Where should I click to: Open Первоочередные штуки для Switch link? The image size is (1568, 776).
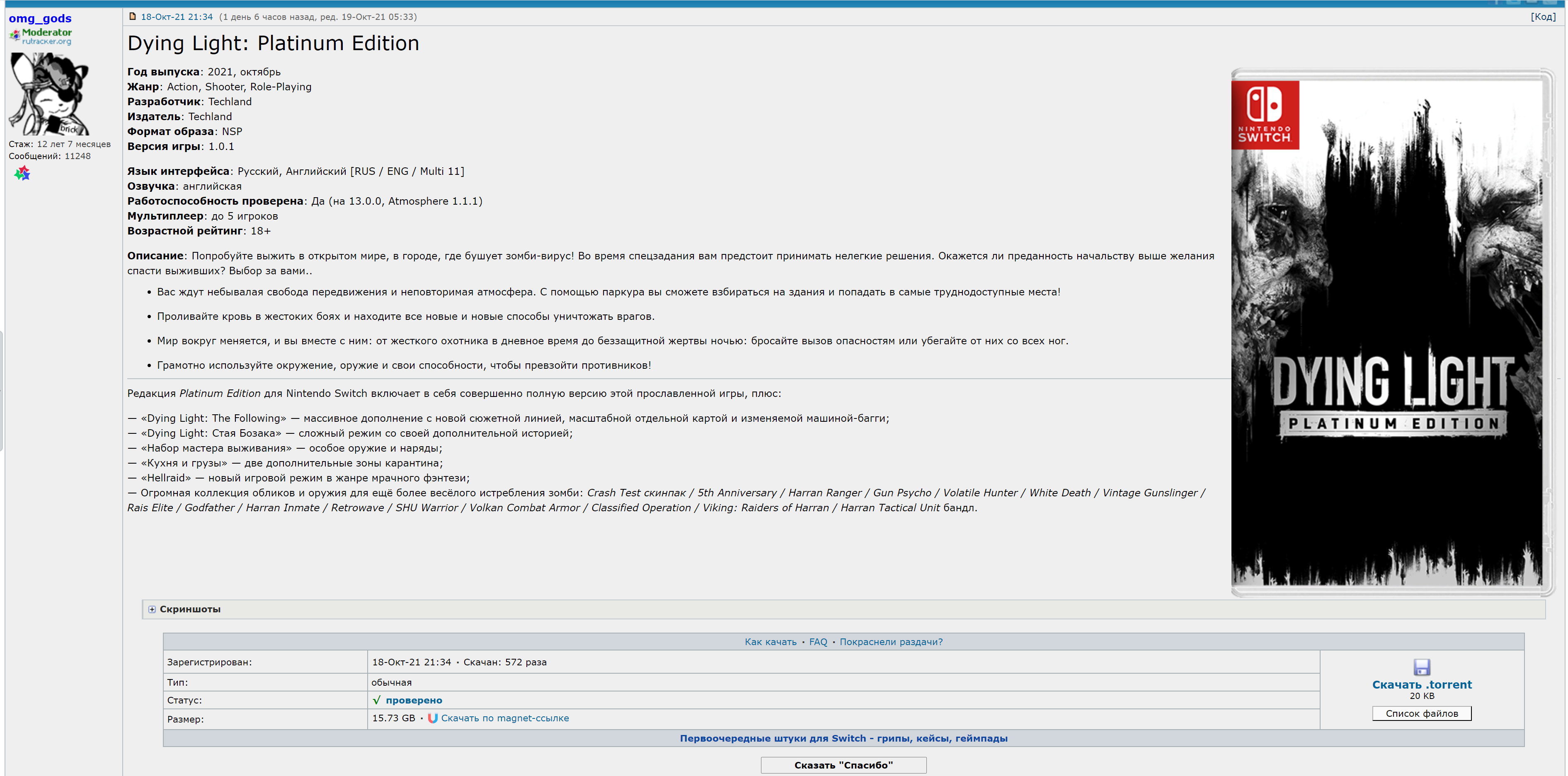843,738
